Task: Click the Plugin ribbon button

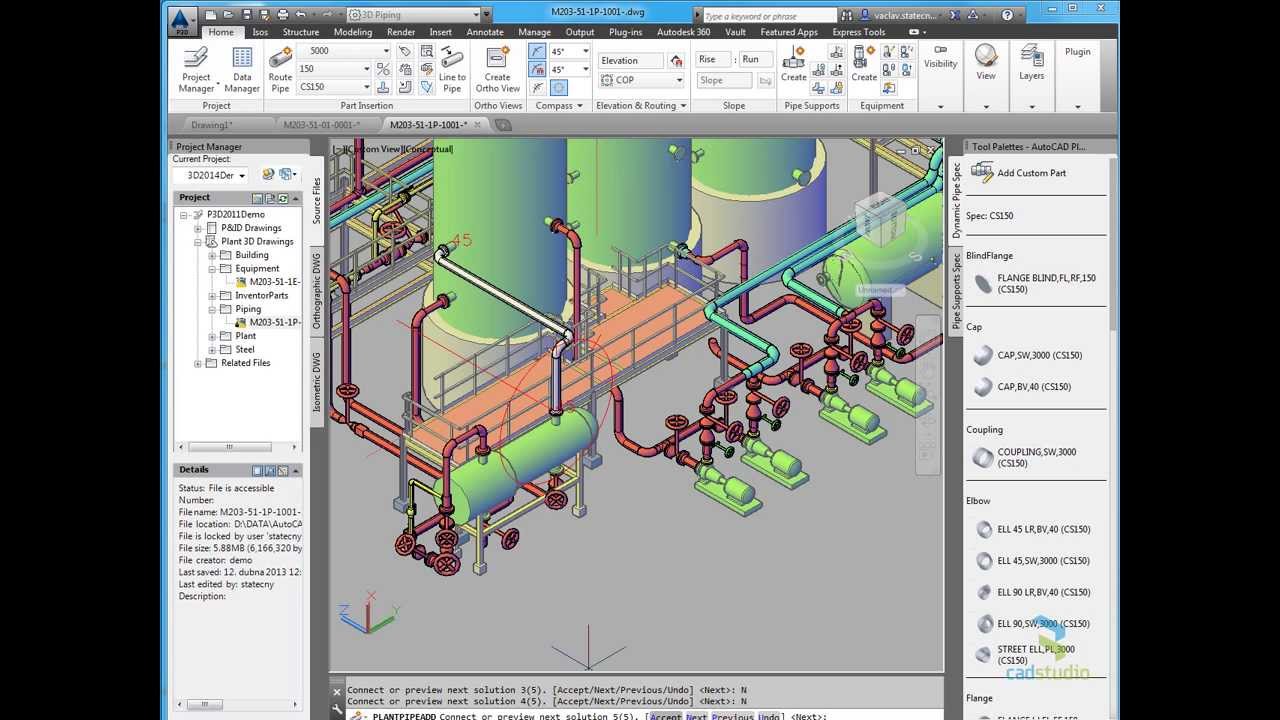Action: (x=1078, y=52)
